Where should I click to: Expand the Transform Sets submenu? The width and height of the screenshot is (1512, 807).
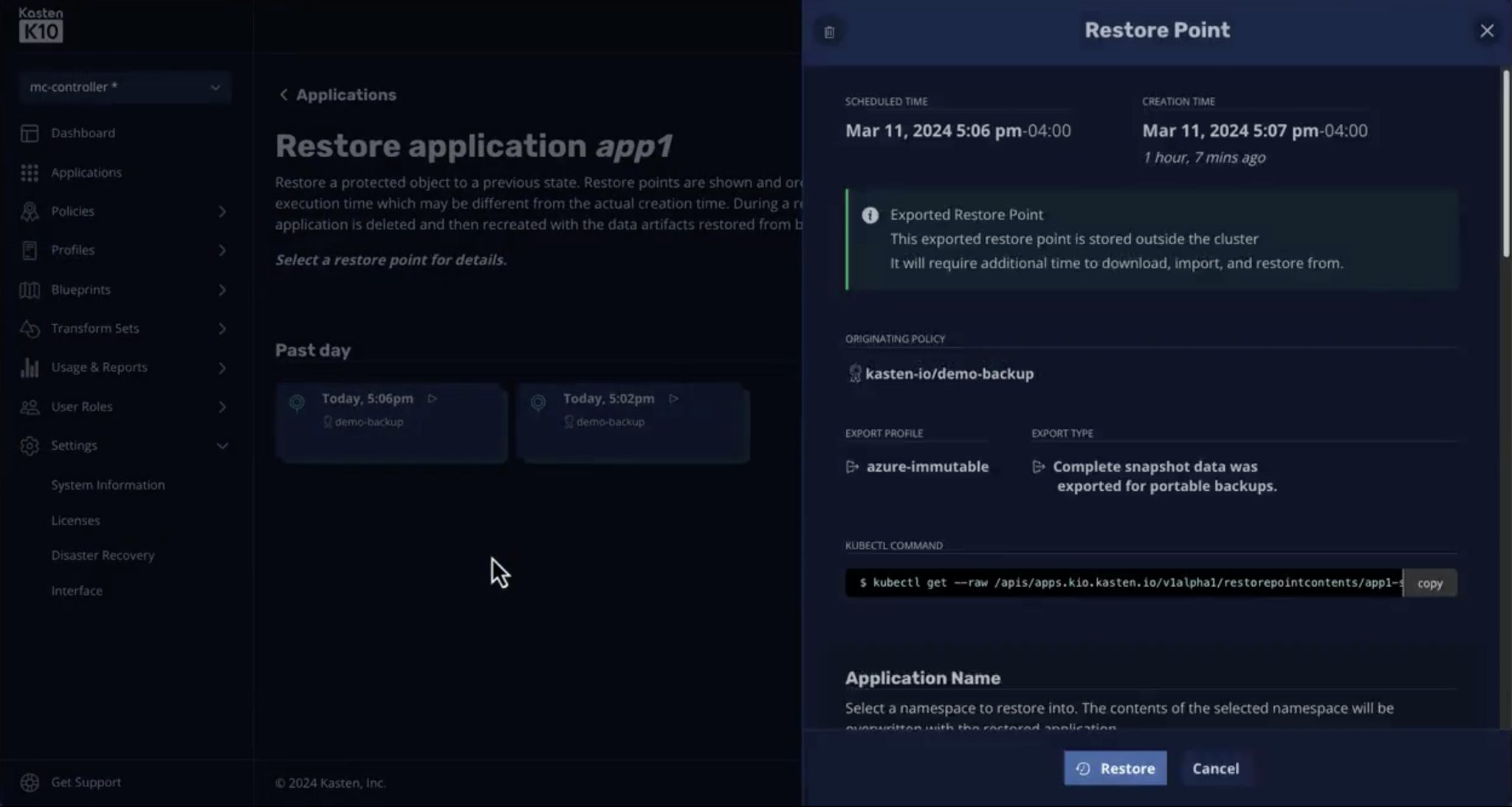221,329
